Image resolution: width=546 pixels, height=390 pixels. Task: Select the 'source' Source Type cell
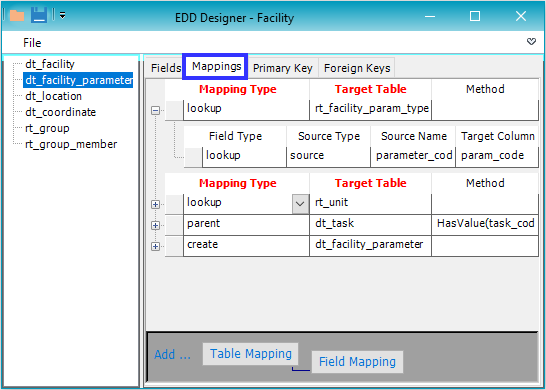(x=329, y=157)
